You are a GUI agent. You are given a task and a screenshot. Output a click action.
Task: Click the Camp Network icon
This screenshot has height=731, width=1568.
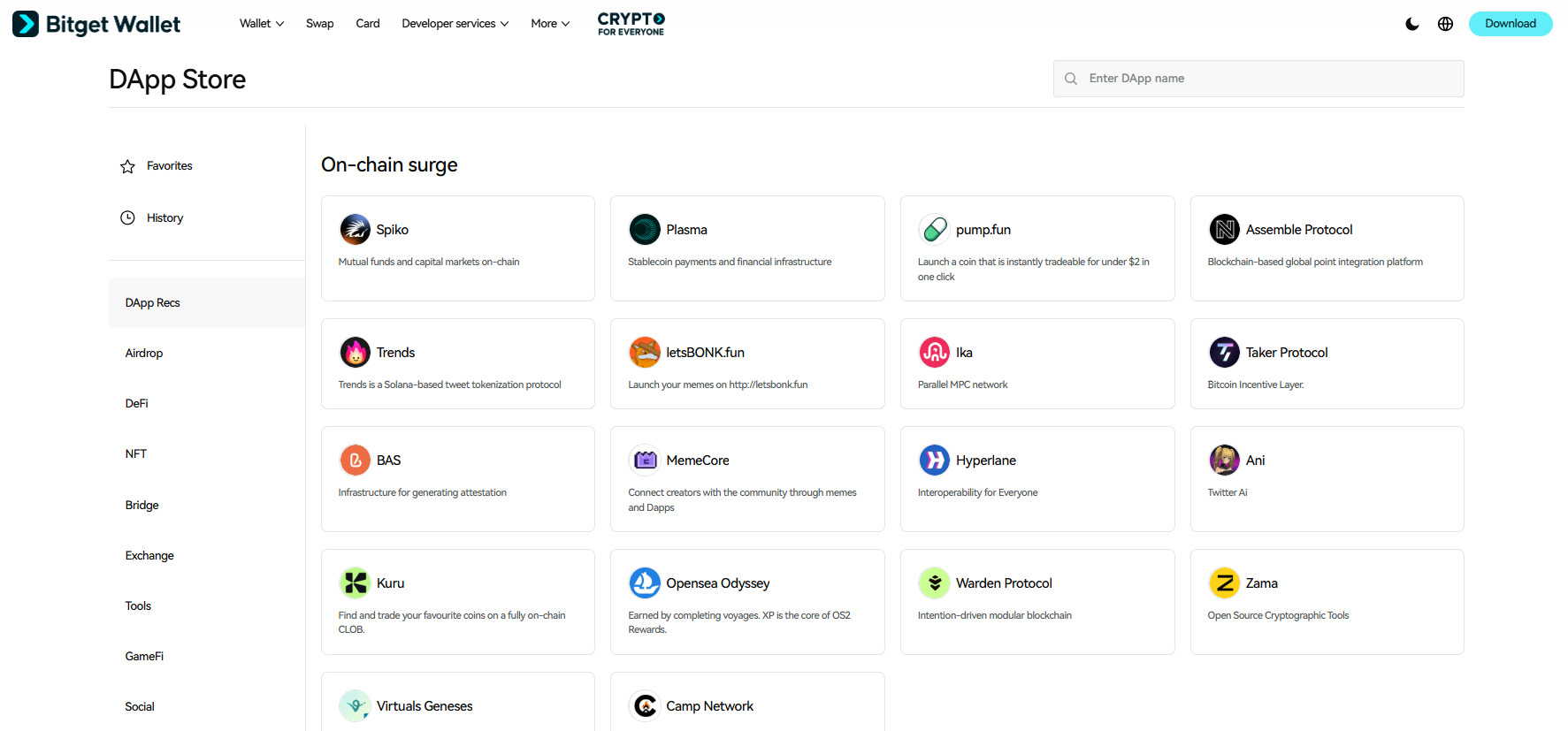pyautogui.click(x=645, y=706)
